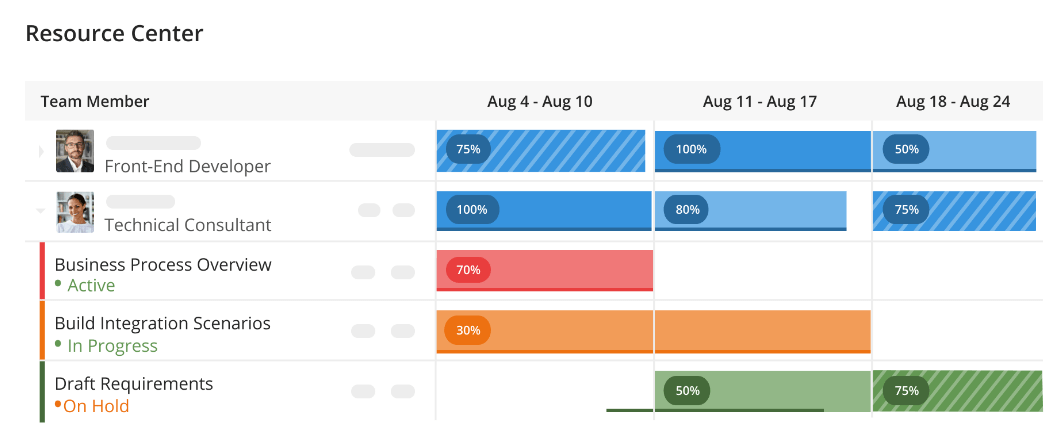The height and width of the screenshot is (448, 1060).
Task: Open the Build Integration Scenarios project
Action: 162,324
